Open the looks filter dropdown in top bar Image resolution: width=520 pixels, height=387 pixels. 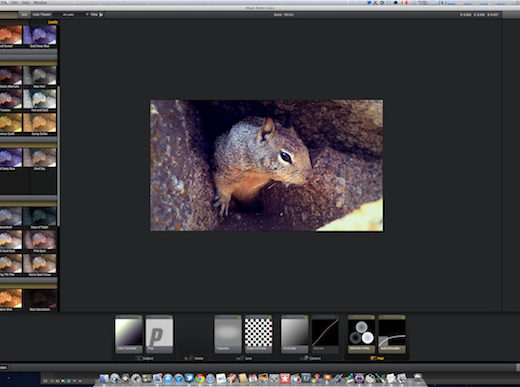[75, 14]
